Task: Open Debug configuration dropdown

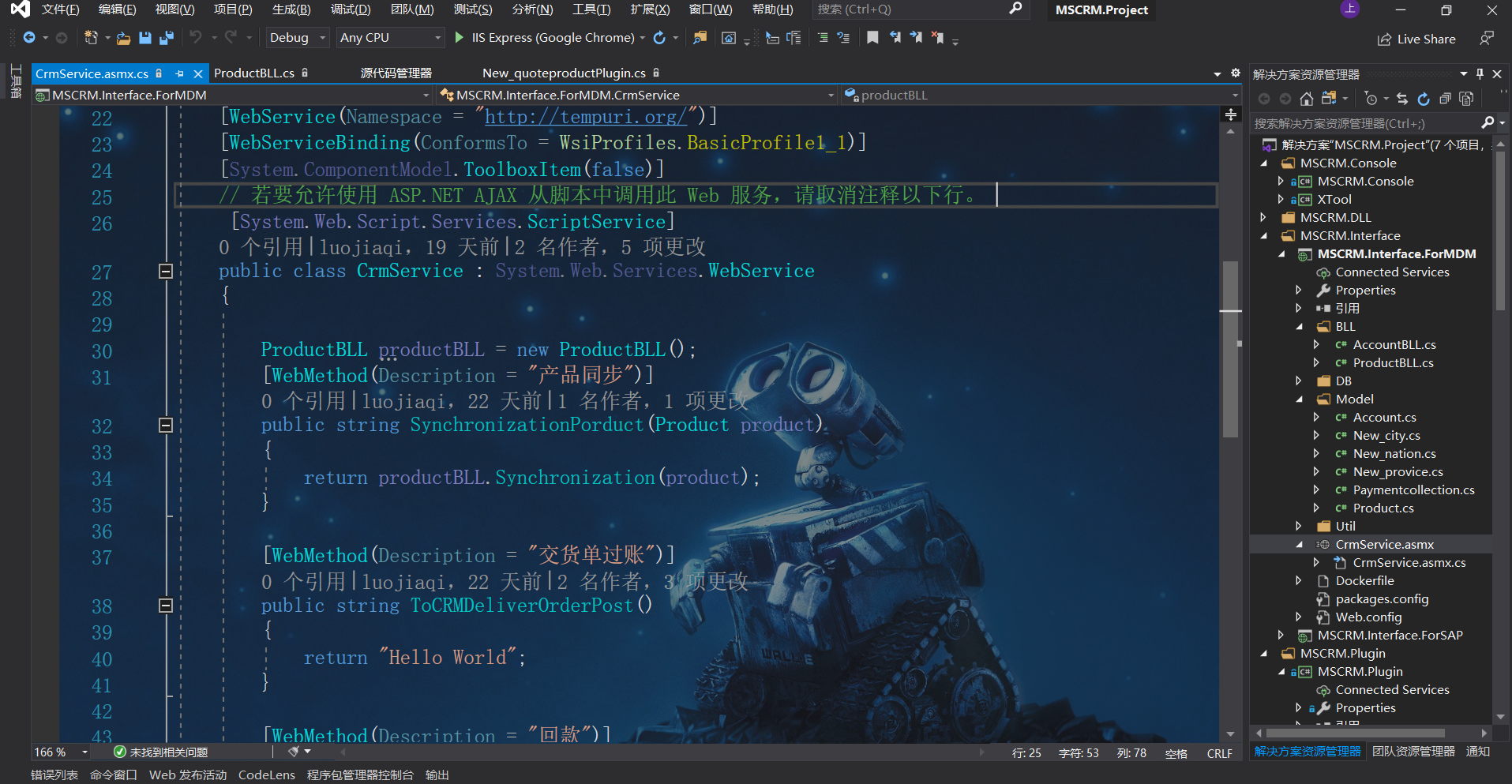Action: tap(297, 38)
